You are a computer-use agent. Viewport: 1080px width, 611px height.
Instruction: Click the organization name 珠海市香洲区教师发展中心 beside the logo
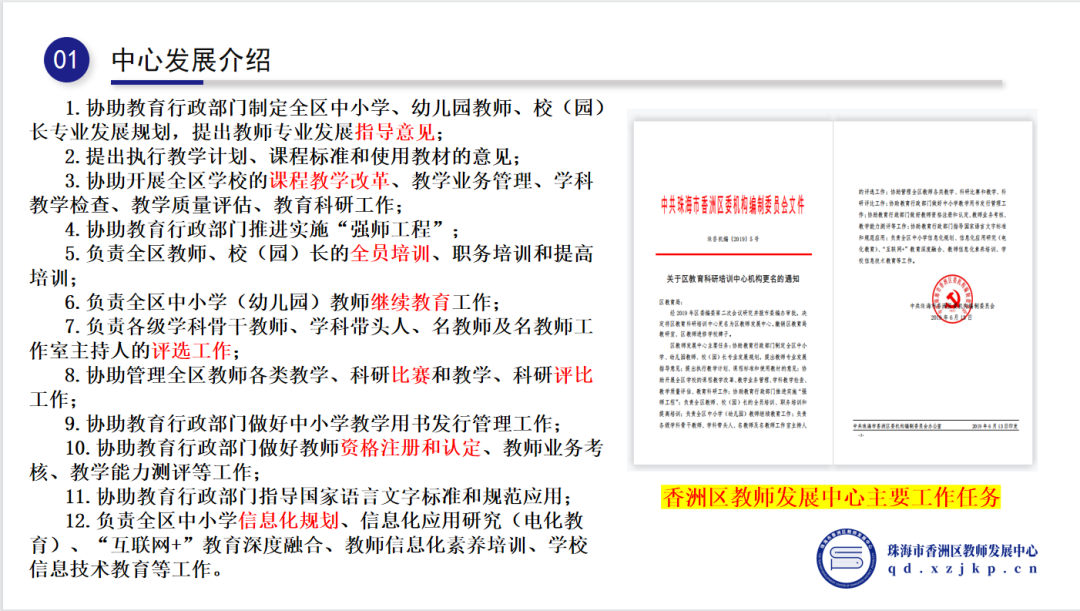pyautogui.click(x=962, y=550)
